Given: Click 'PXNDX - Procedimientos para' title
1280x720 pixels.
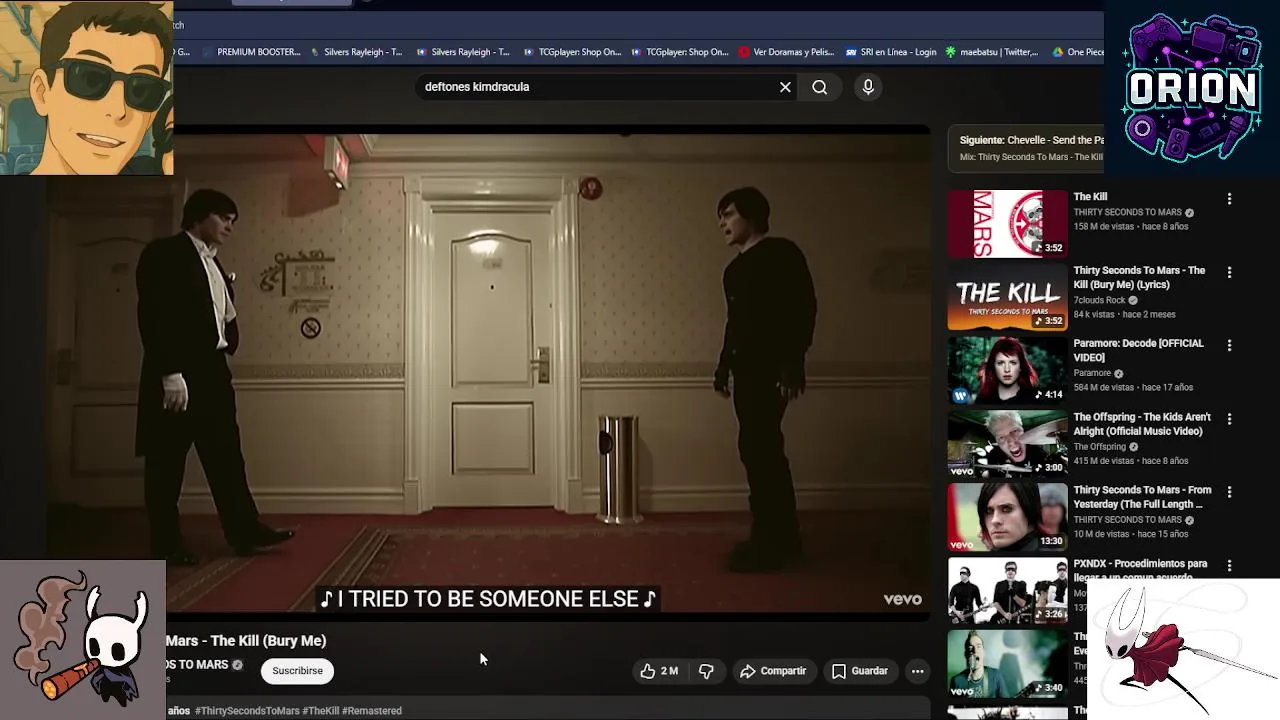Looking at the screenshot, I should (x=1140, y=564).
